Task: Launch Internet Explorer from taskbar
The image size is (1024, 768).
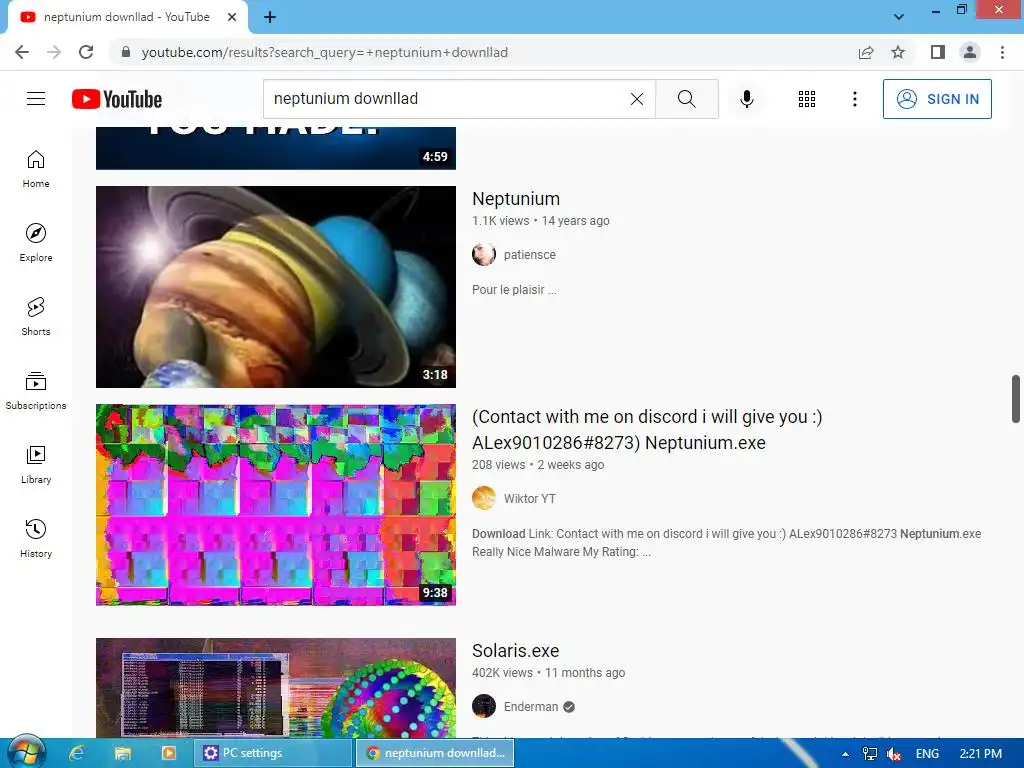Action: [x=77, y=753]
